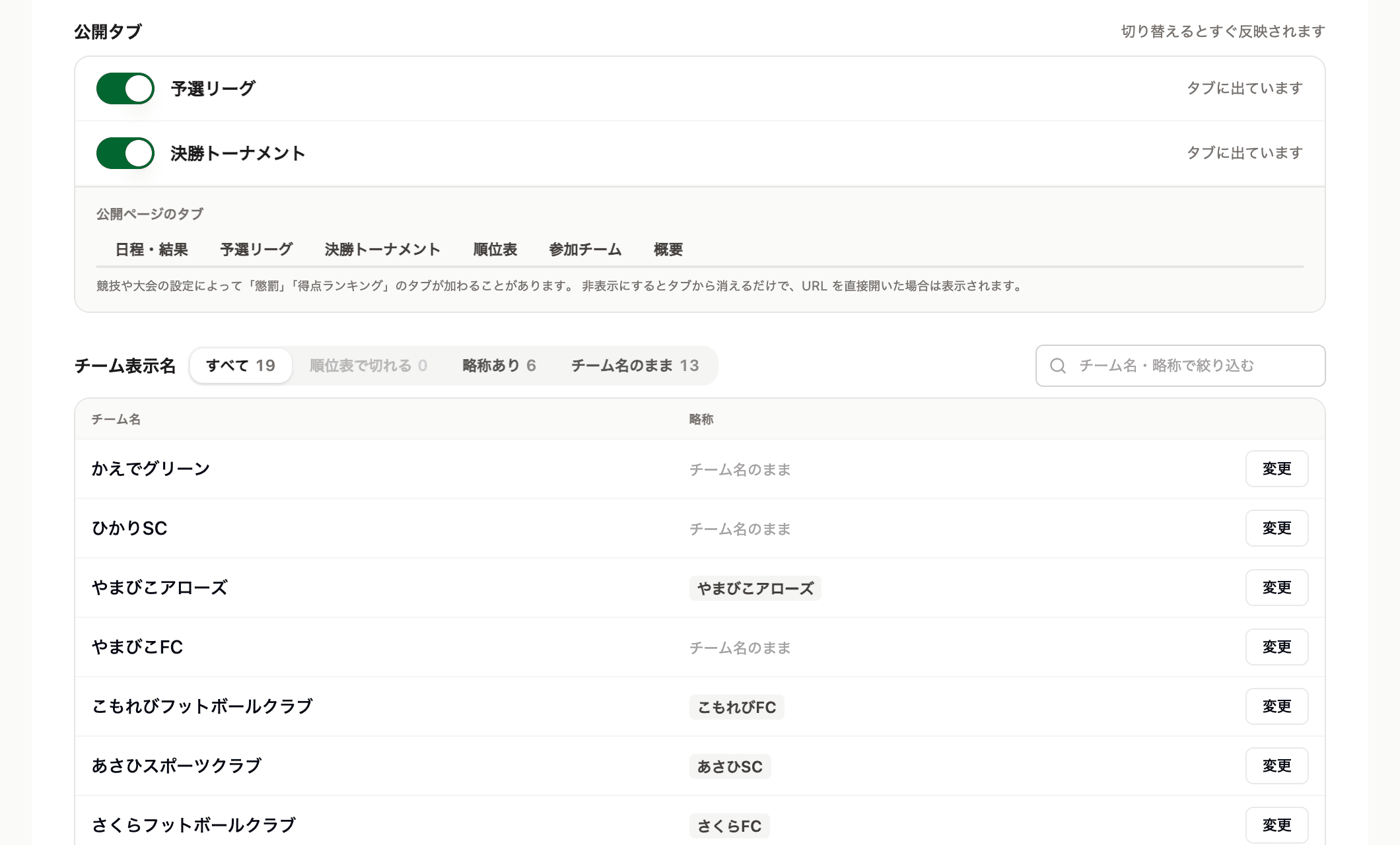Select team name かえでグリーン

151,469
